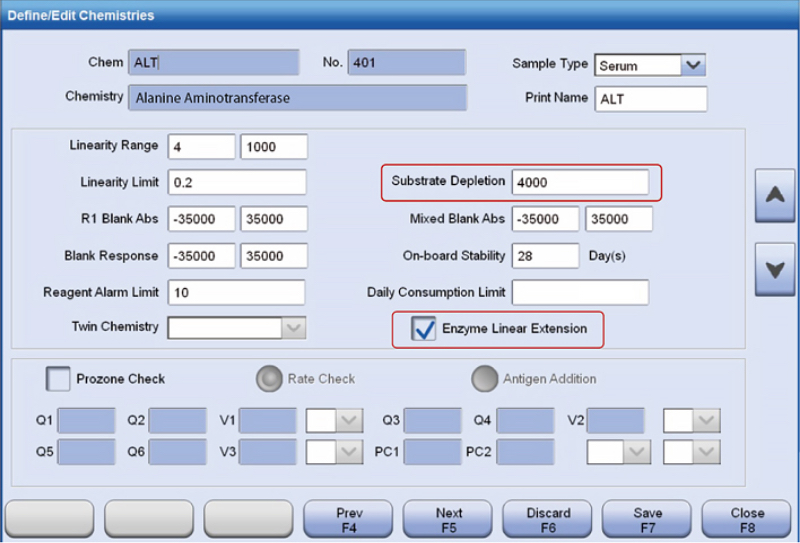Viewport: 800px width, 543px height.
Task: Select the Antigen Addition radio button
Action: [485, 379]
